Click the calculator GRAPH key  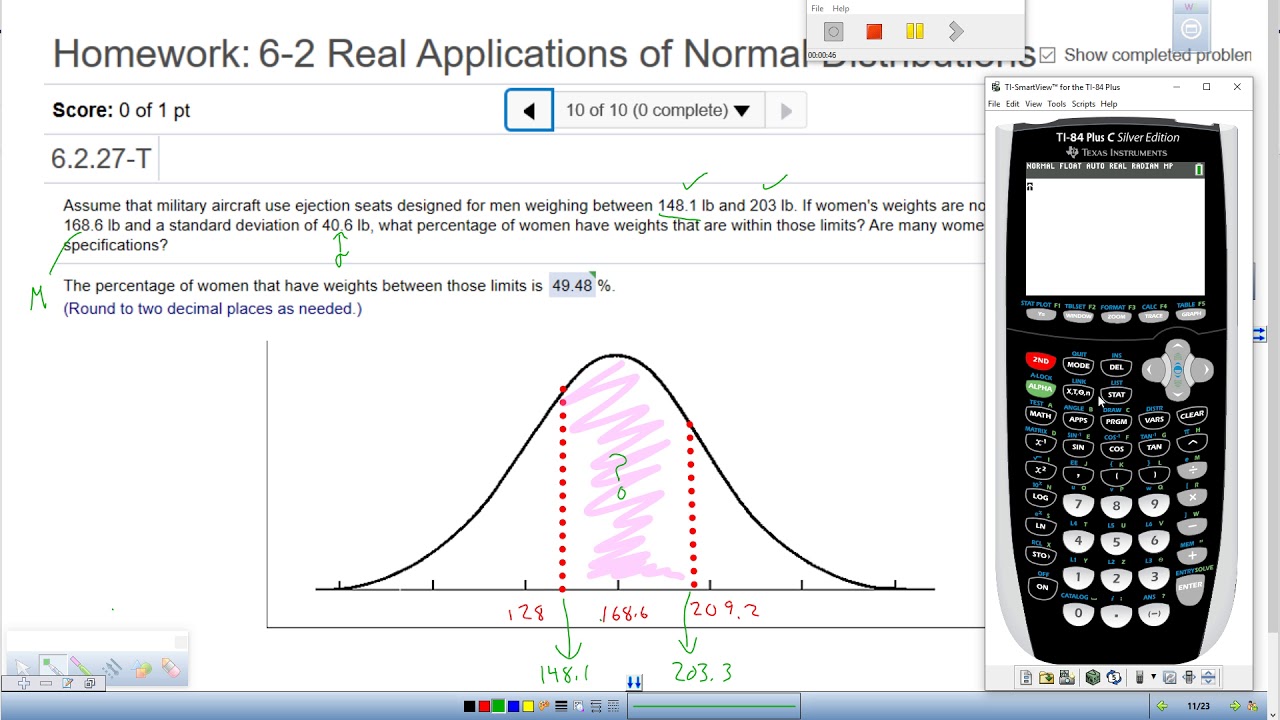point(1192,314)
